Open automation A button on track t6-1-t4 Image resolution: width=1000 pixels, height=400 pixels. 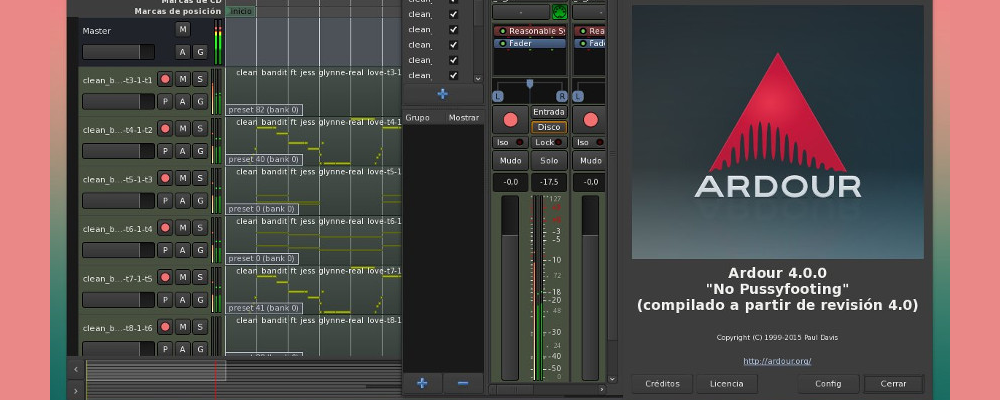(182, 250)
